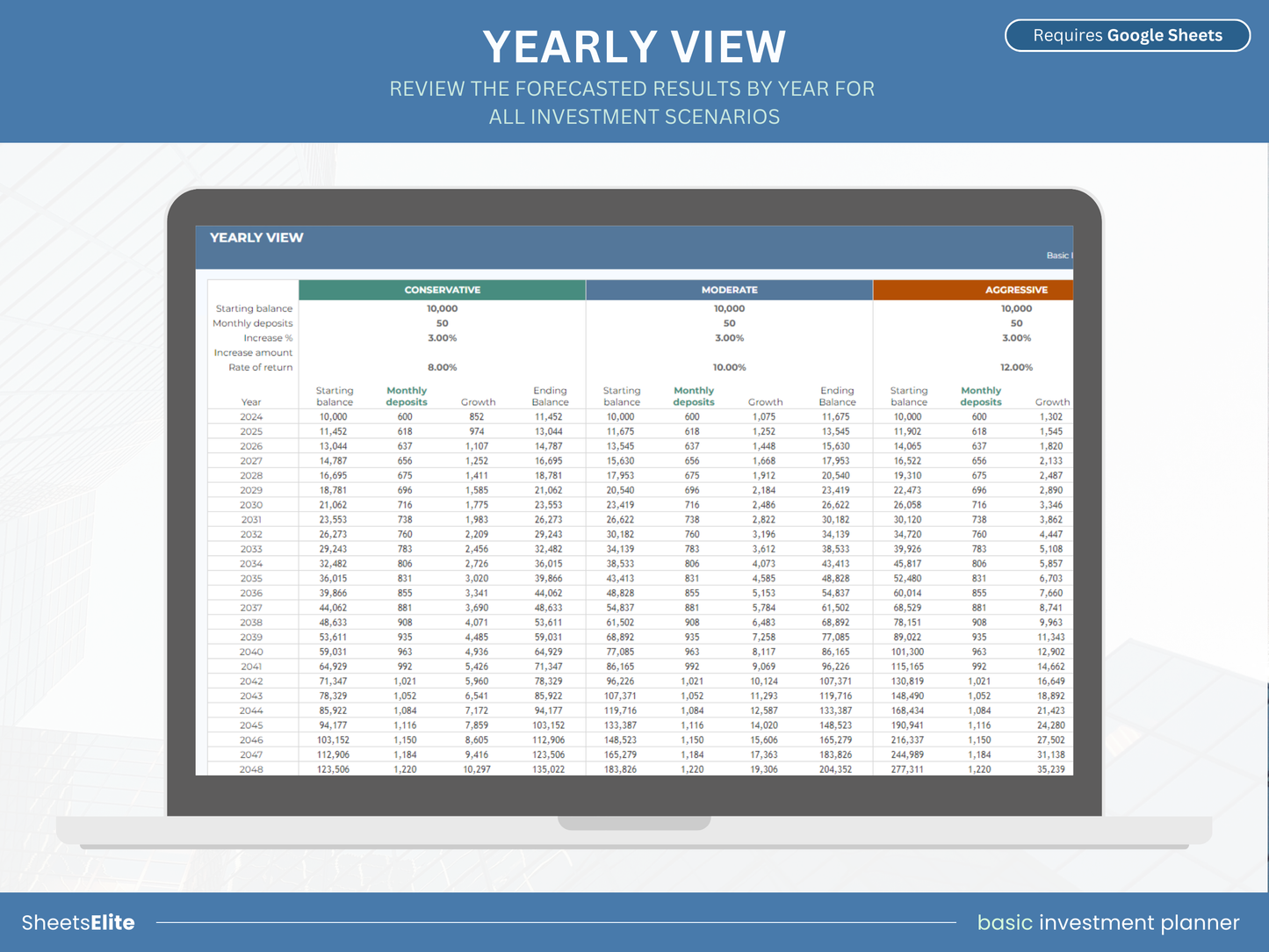Select Conservative 2048 ending balance 135,022
Screen dimensions: 1269x952
(x=548, y=769)
